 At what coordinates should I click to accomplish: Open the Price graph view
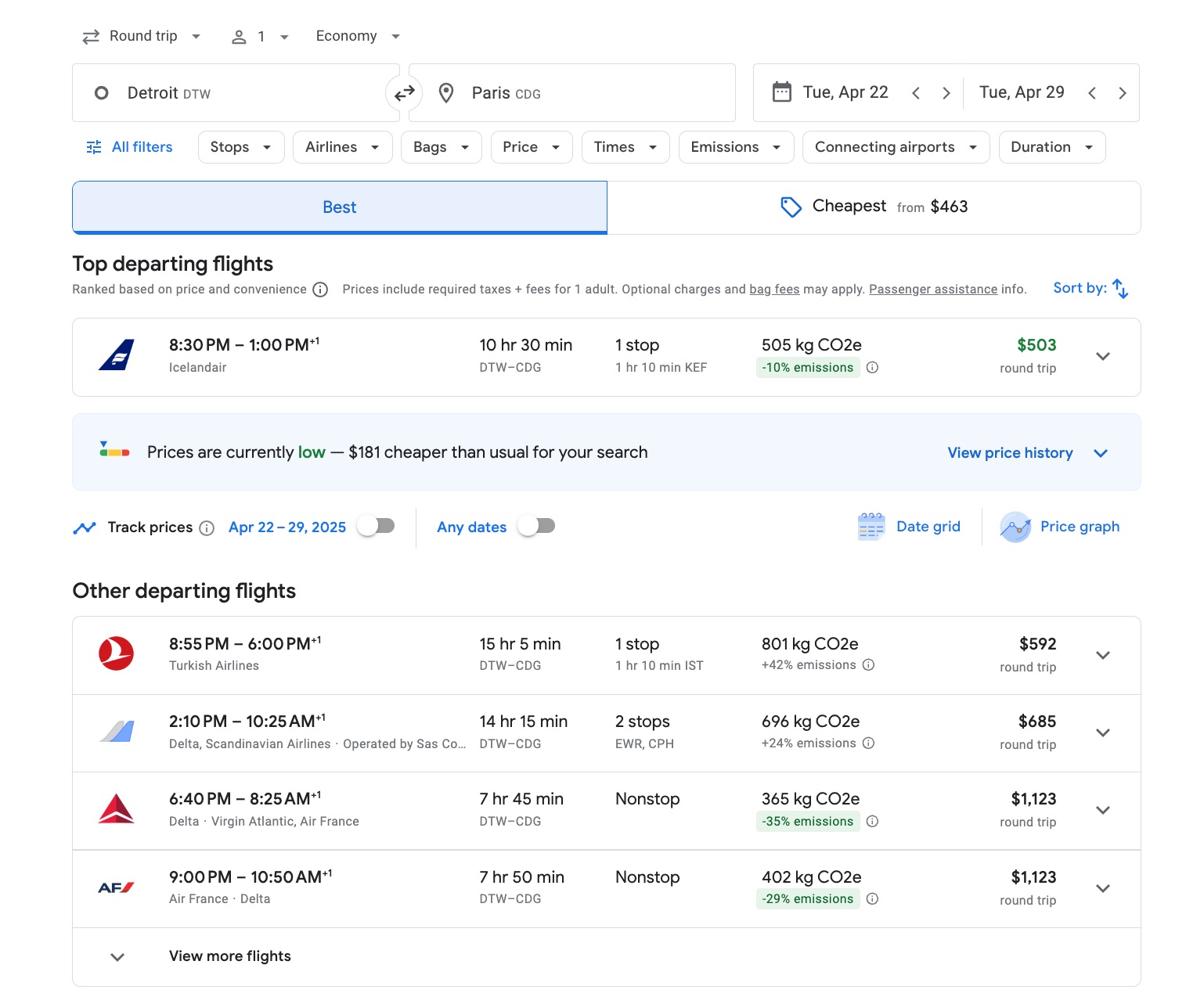[x=1060, y=527]
